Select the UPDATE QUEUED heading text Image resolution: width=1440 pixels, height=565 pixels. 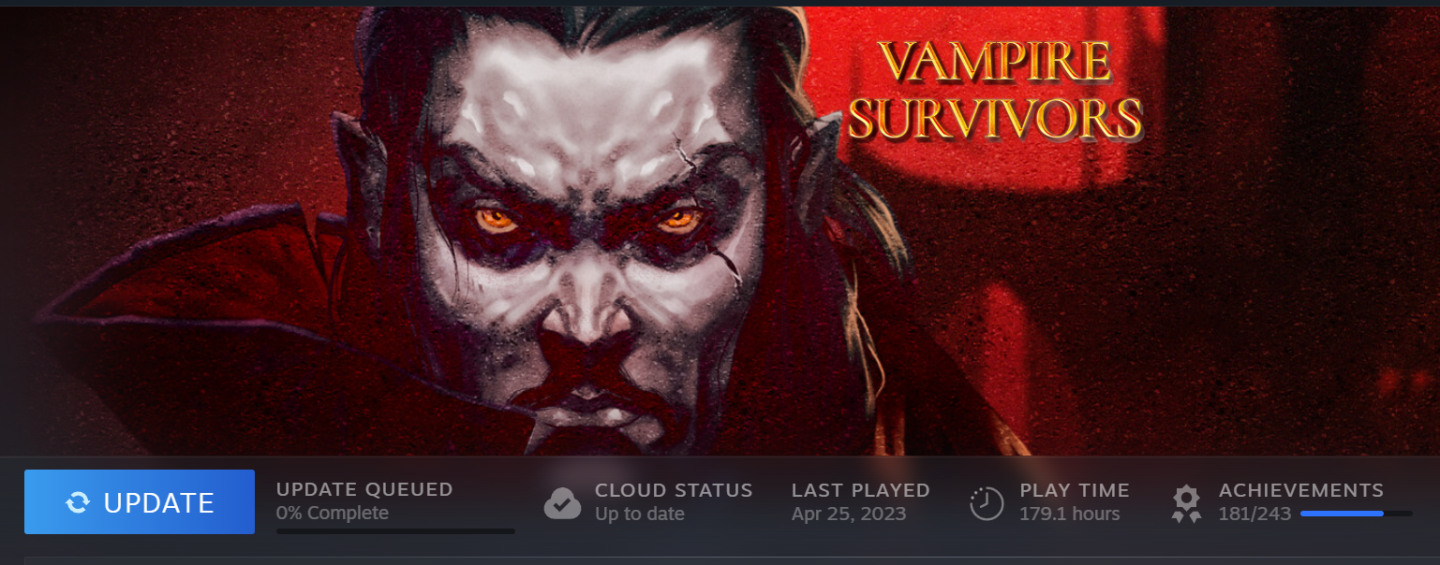pyautogui.click(x=364, y=490)
